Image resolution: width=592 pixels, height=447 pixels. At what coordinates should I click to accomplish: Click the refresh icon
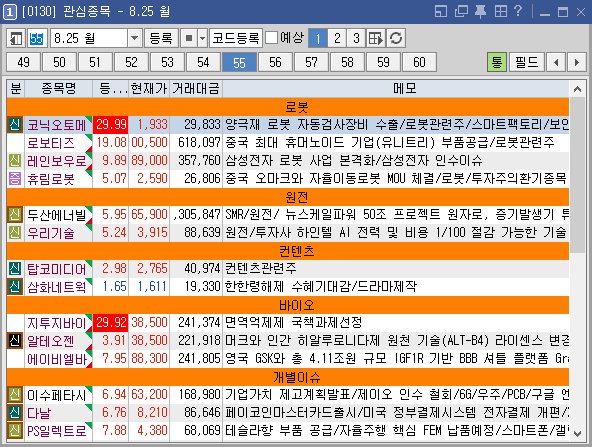point(396,38)
